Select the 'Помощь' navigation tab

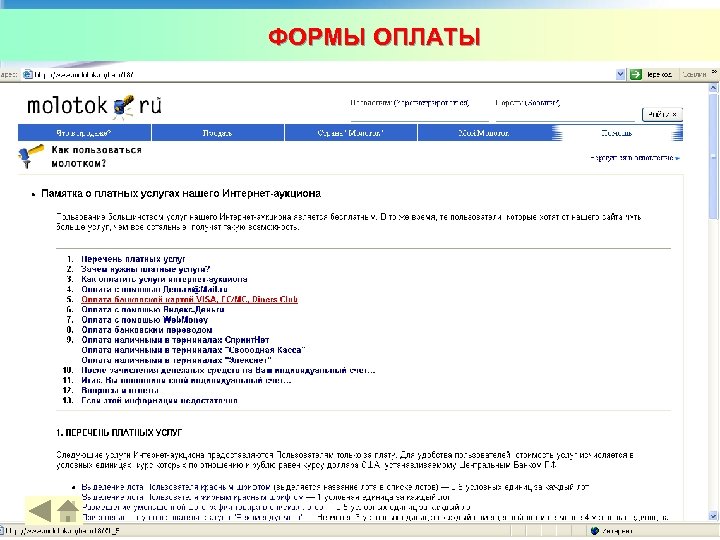tap(617, 133)
